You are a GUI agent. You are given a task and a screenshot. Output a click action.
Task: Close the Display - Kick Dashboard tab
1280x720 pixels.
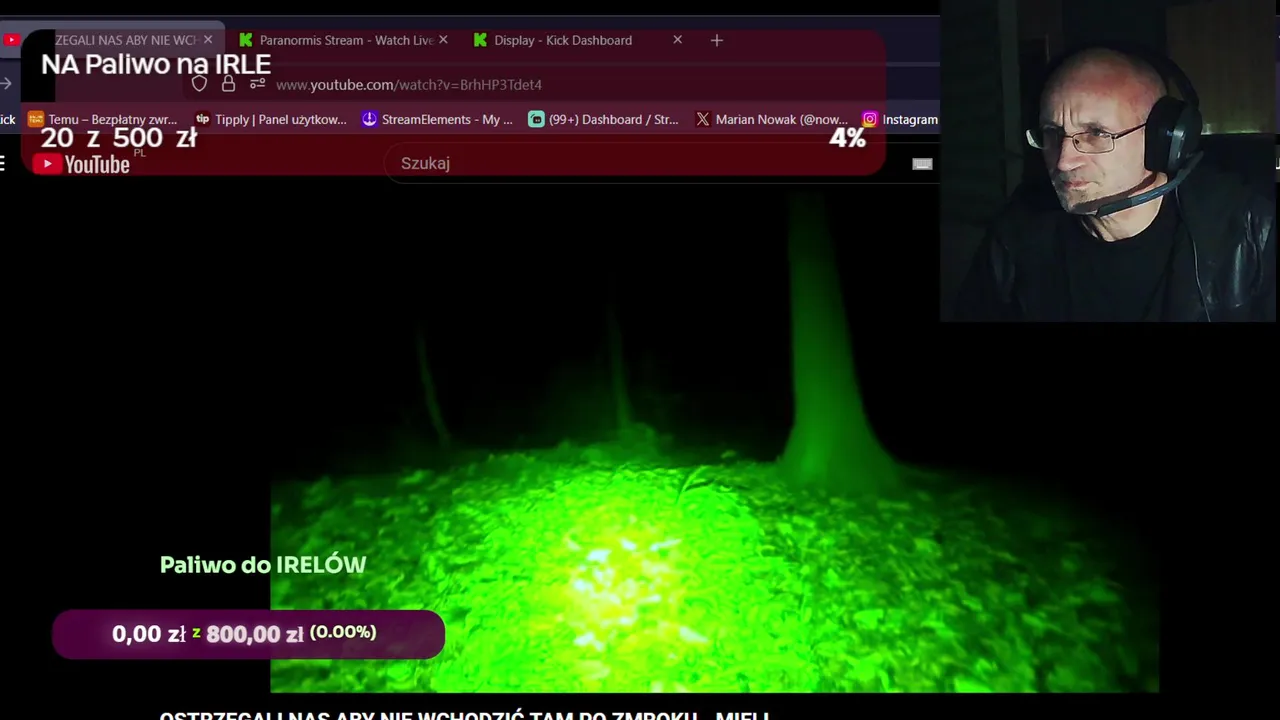(x=677, y=40)
